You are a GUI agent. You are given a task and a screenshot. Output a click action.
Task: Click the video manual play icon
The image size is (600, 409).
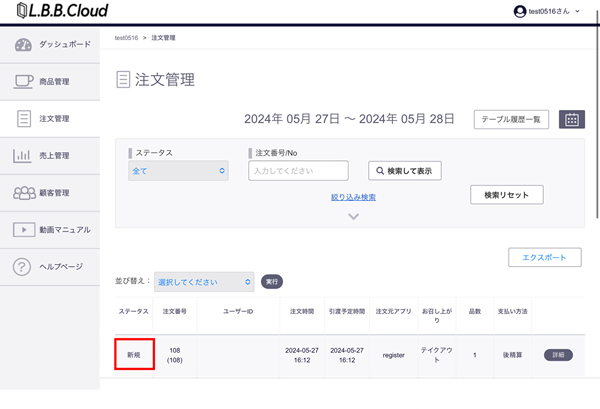click(x=23, y=229)
